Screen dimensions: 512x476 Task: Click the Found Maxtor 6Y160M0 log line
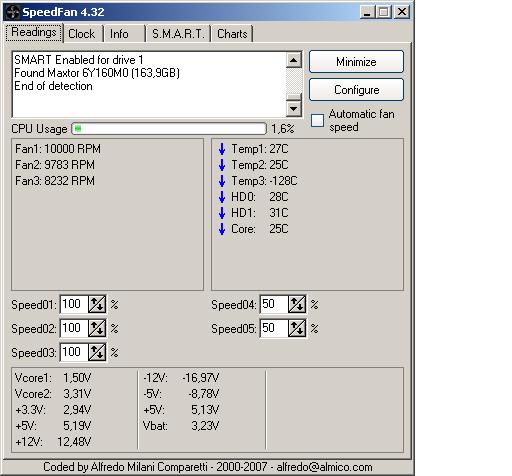coord(97,73)
